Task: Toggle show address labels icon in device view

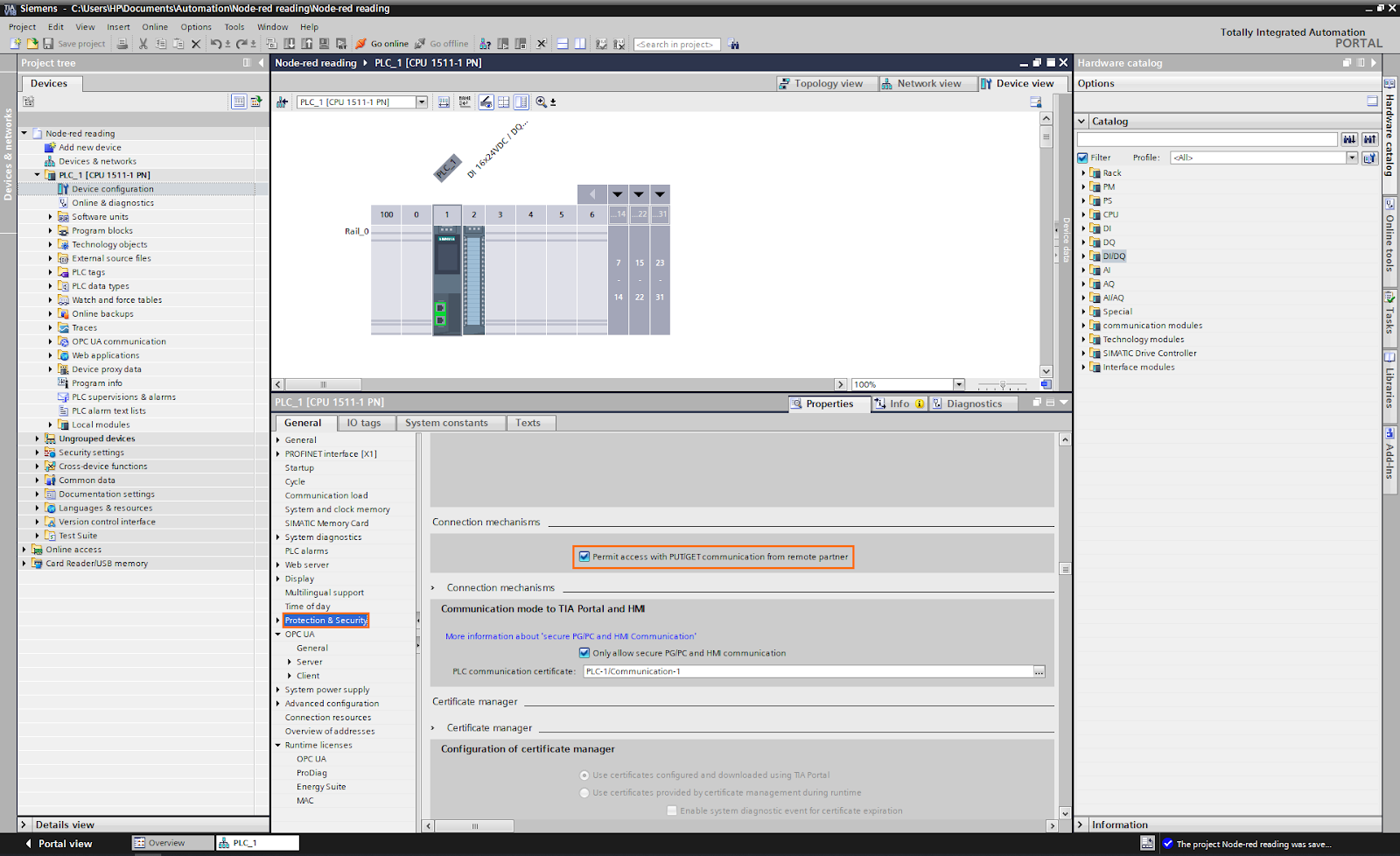Action: click(x=486, y=102)
